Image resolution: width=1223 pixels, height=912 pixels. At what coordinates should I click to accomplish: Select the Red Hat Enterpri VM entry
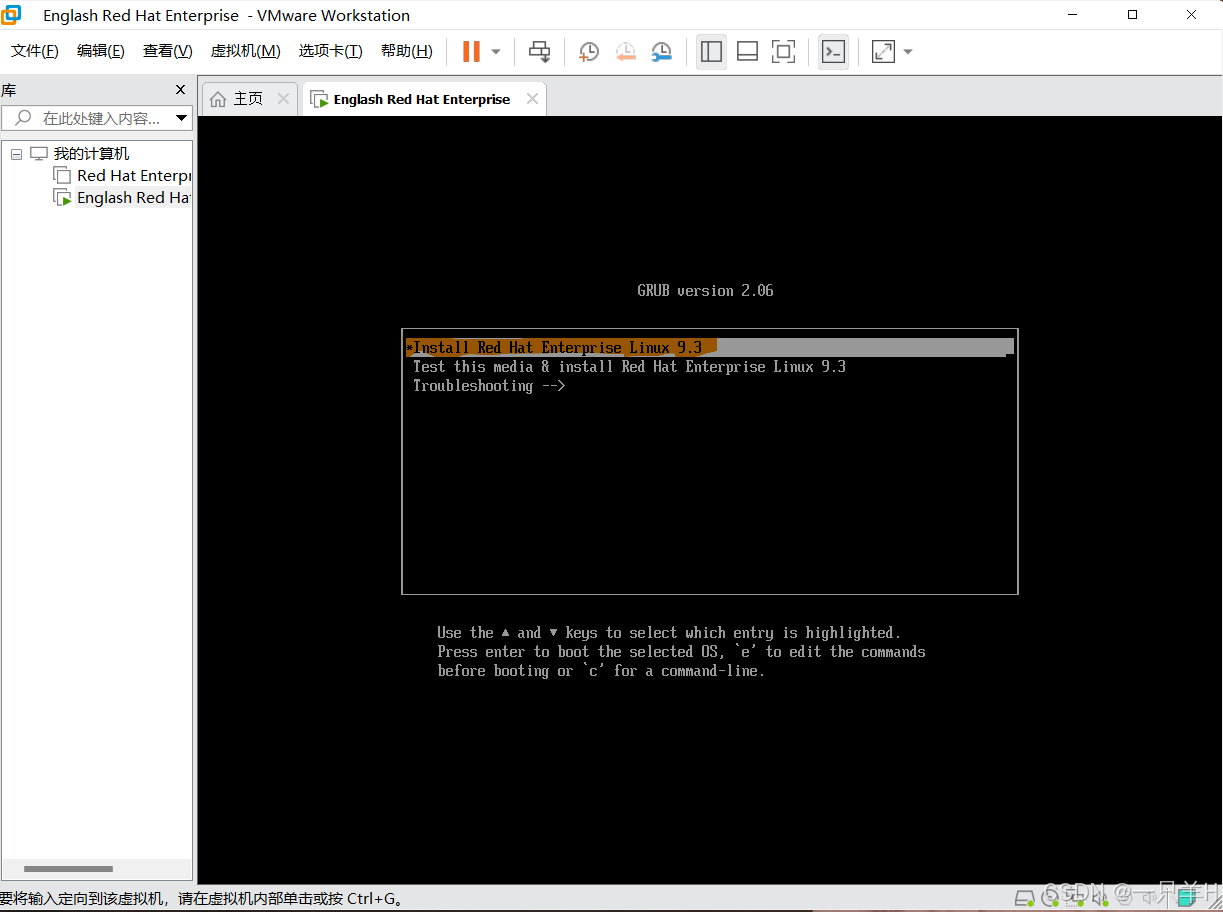click(x=134, y=176)
